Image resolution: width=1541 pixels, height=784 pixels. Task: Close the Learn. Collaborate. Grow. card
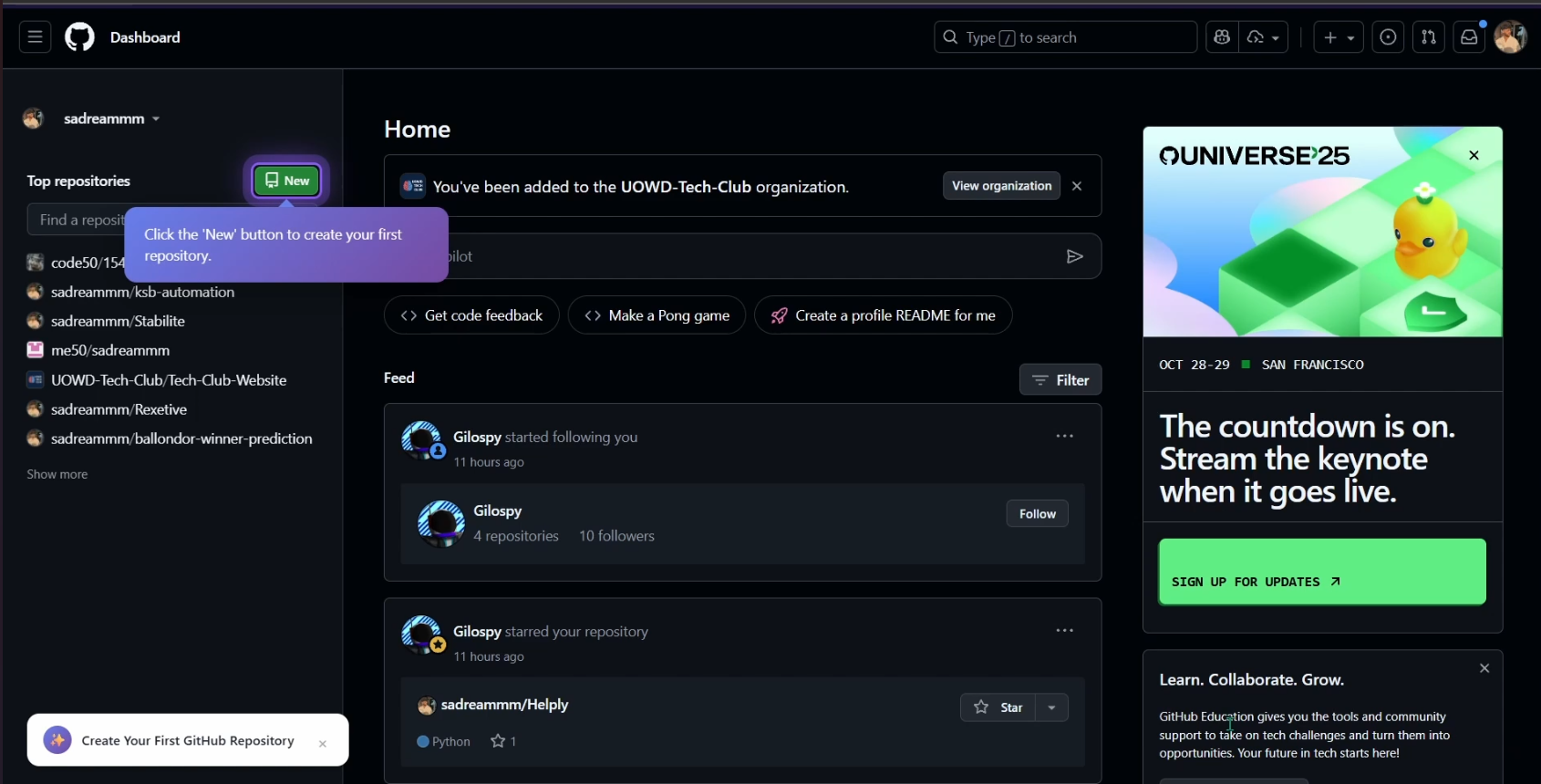pos(1484,668)
